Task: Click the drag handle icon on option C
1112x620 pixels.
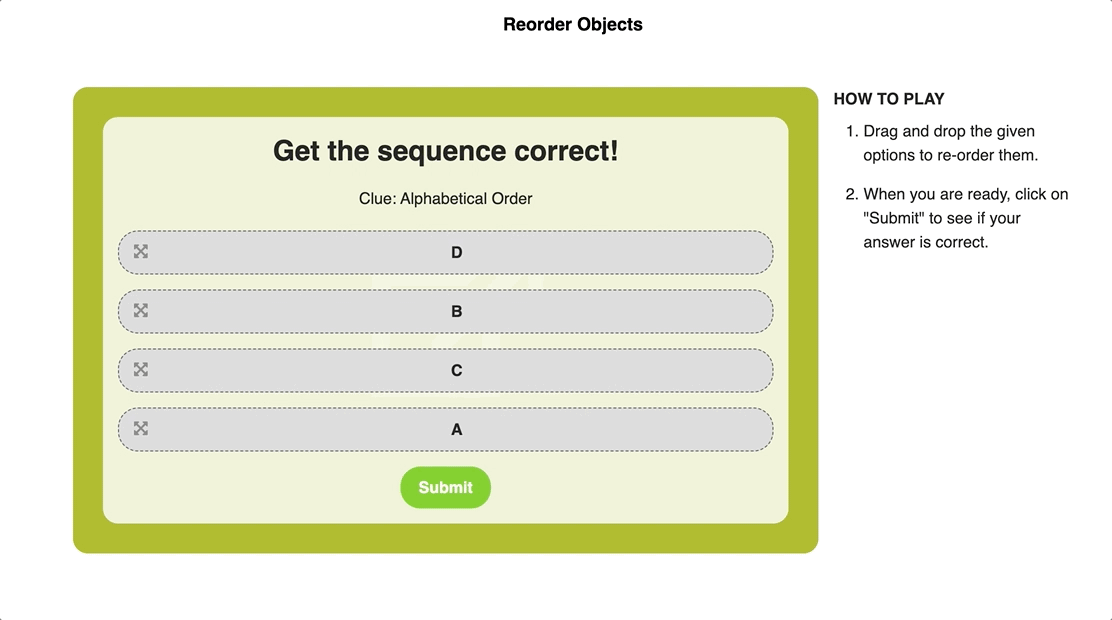Action: (140, 369)
